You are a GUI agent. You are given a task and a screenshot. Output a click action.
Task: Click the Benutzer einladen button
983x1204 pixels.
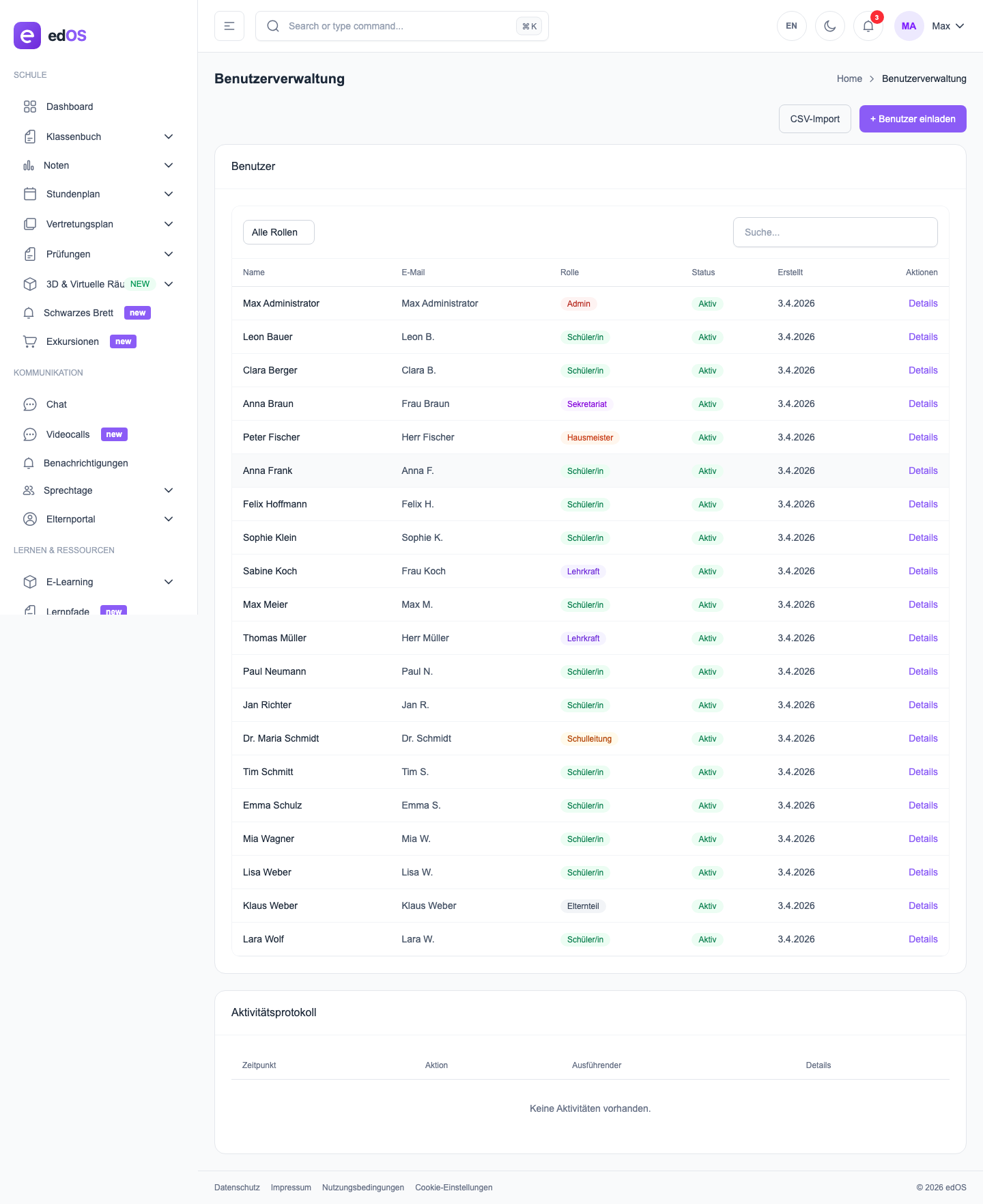click(x=912, y=119)
